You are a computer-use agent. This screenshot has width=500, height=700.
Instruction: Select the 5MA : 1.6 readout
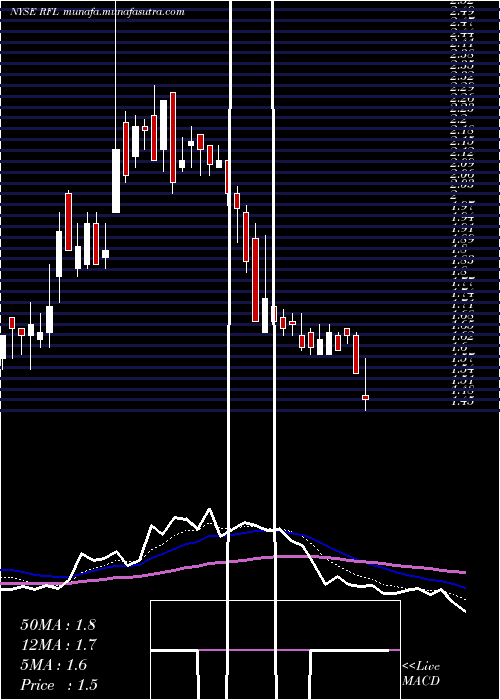54,665
